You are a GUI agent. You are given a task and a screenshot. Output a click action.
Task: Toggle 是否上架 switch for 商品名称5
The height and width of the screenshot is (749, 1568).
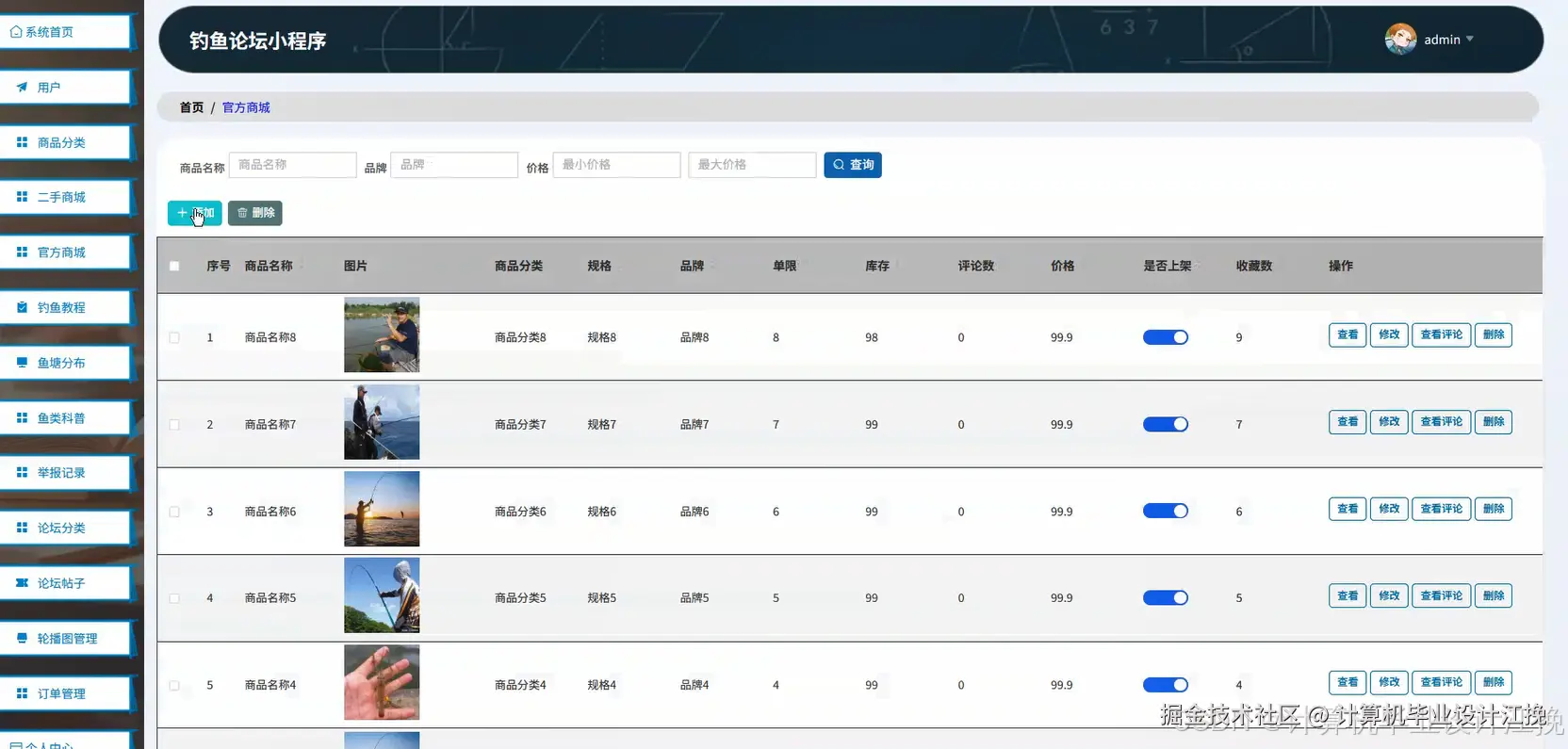pos(1166,597)
